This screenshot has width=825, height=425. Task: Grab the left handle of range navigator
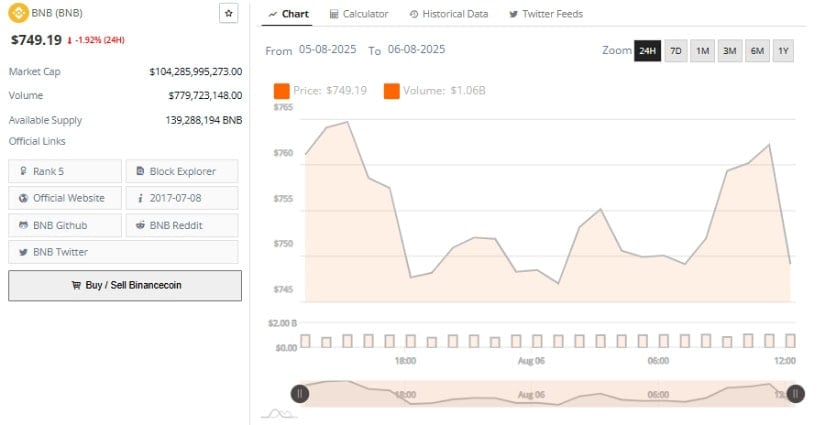(300, 393)
